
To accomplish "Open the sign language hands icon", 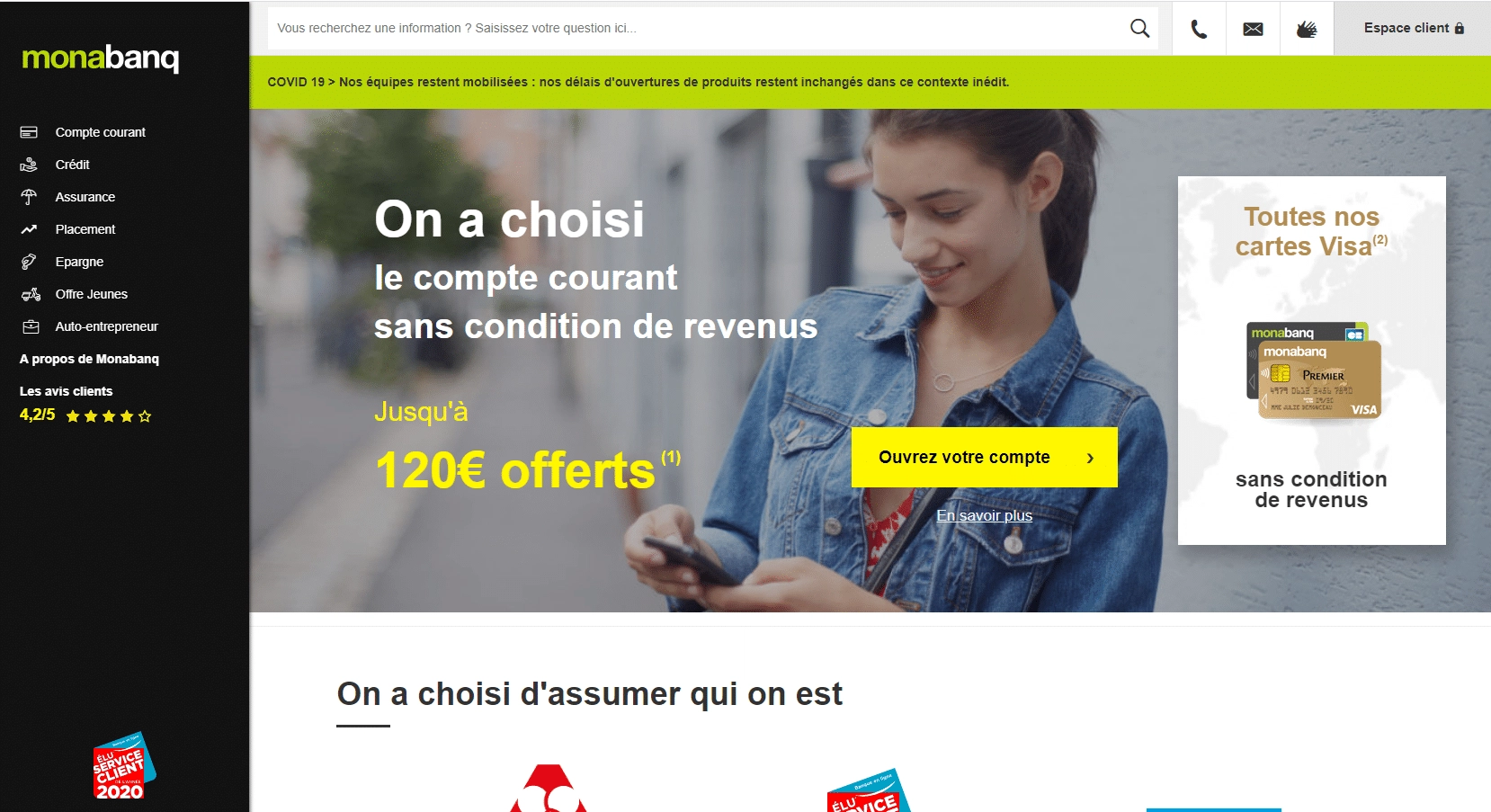I will coord(1307,29).
